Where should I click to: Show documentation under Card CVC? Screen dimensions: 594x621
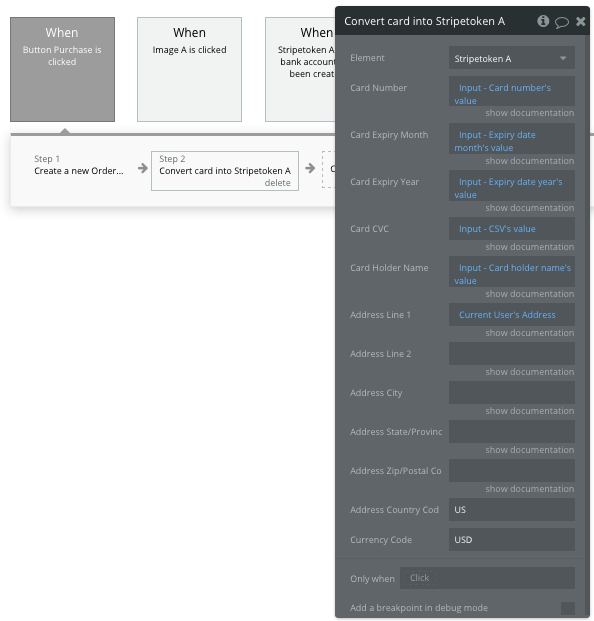529,247
